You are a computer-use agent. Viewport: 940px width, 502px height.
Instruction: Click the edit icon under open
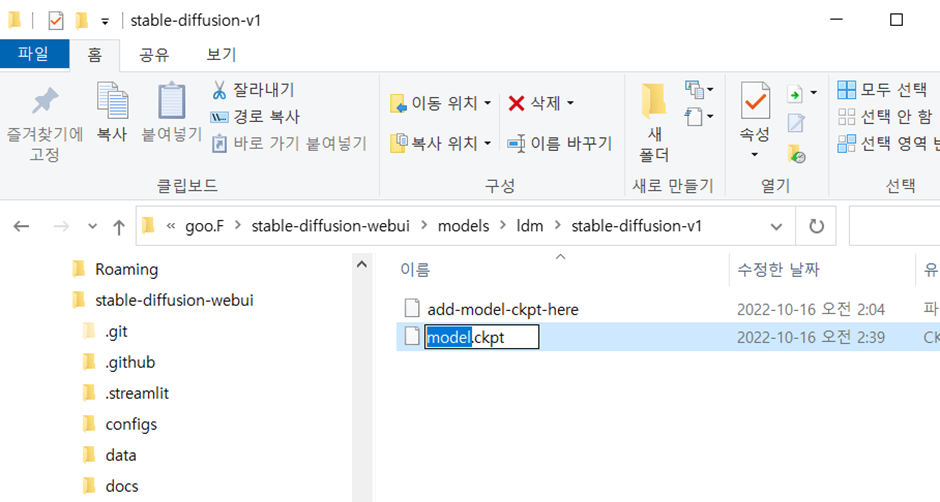(x=796, y=123)
